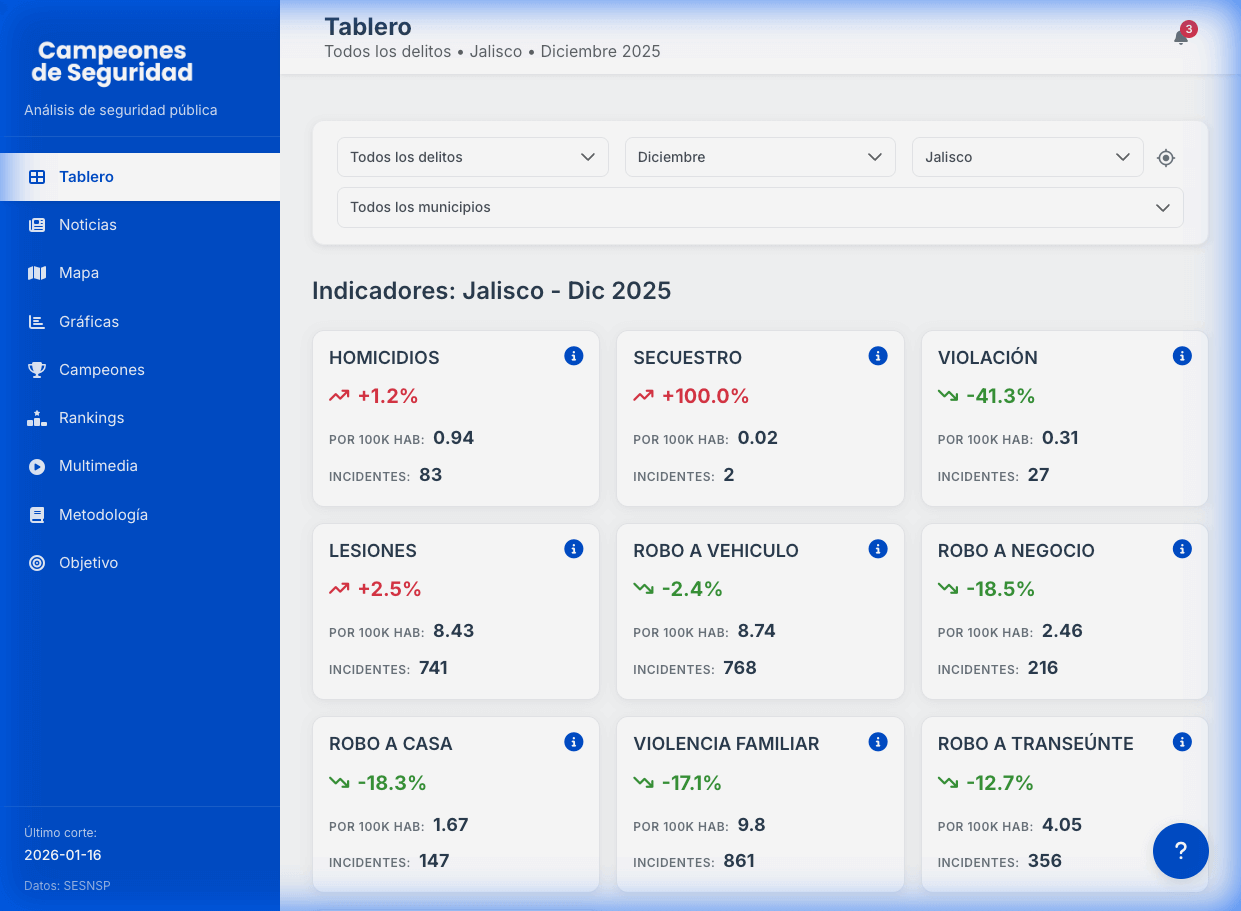Go to Noticias in the sidebar

[88, 225]
